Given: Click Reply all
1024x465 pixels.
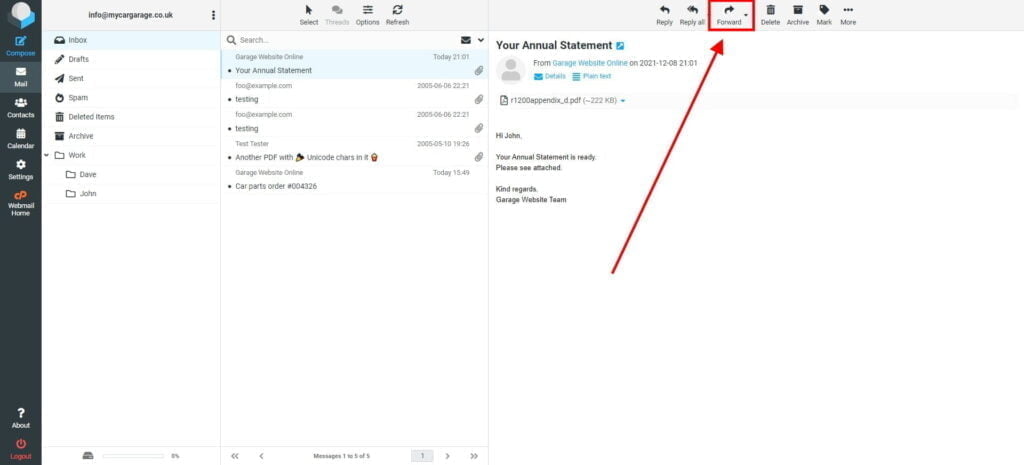Looking at the screenshot, I should [692, 15].
